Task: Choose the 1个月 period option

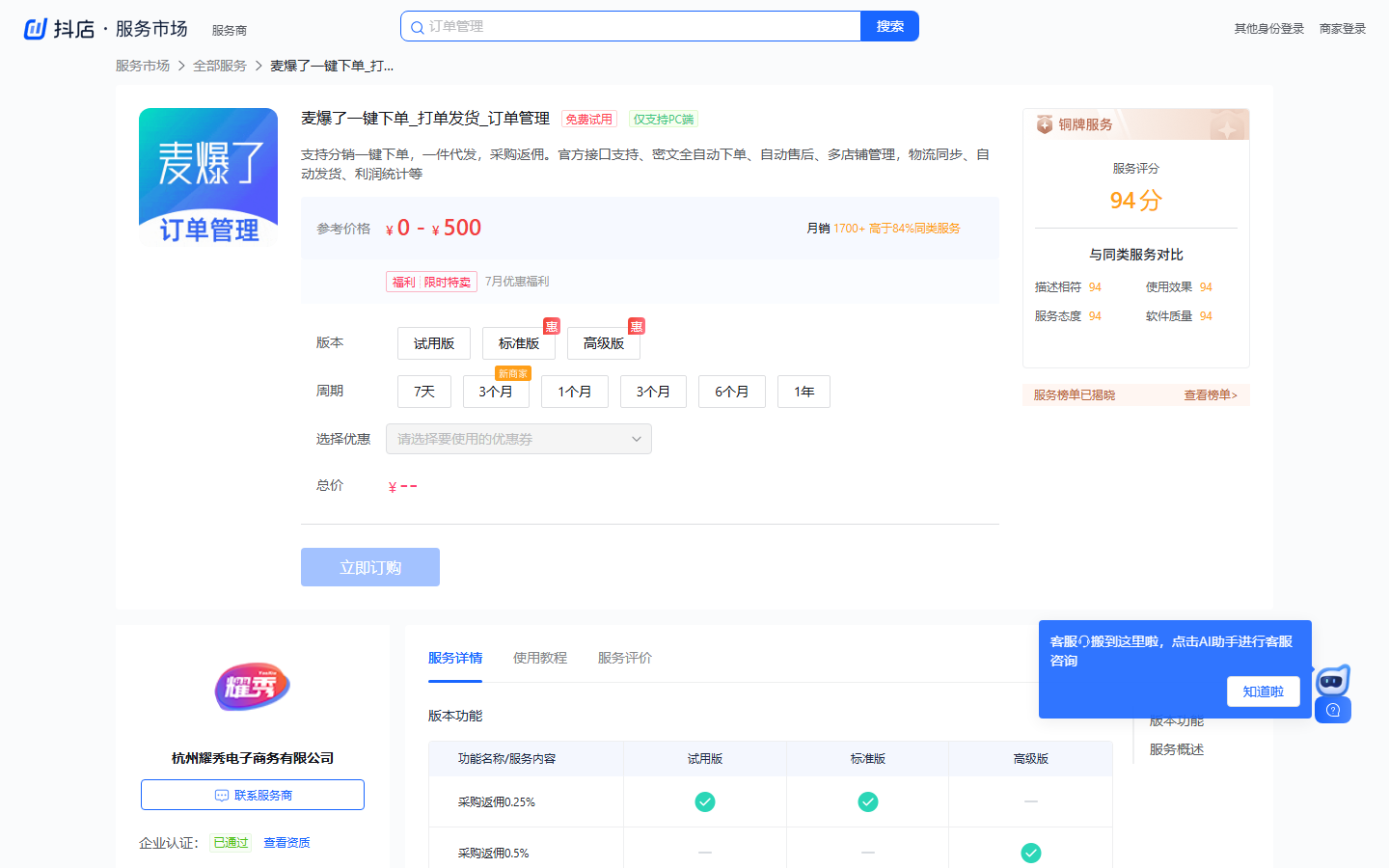Action: coord(575,392)
